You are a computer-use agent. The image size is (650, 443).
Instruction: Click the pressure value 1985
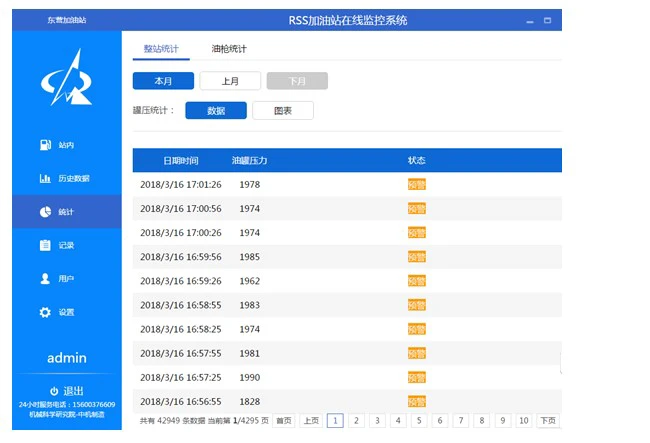(250, 257)
